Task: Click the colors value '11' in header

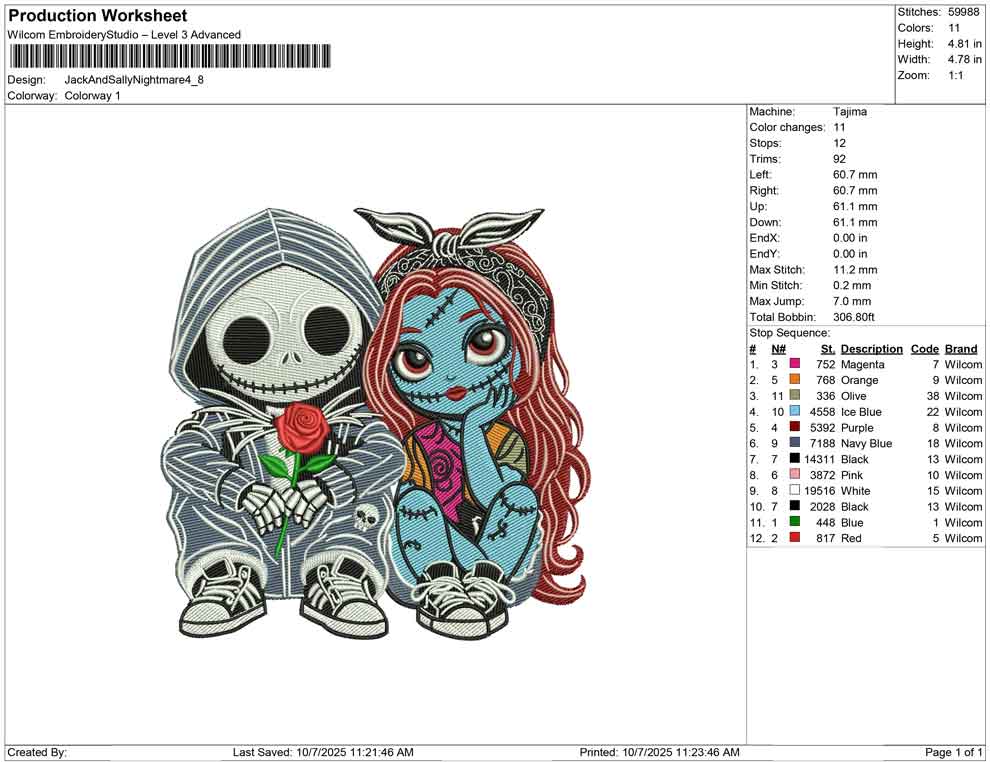Action: click(x=953, y=28)
